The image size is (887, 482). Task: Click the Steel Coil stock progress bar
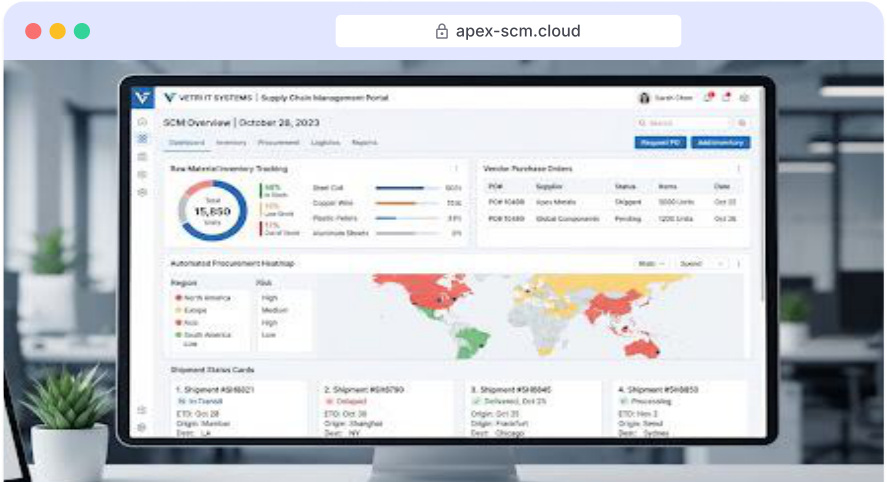coord(407,188)
